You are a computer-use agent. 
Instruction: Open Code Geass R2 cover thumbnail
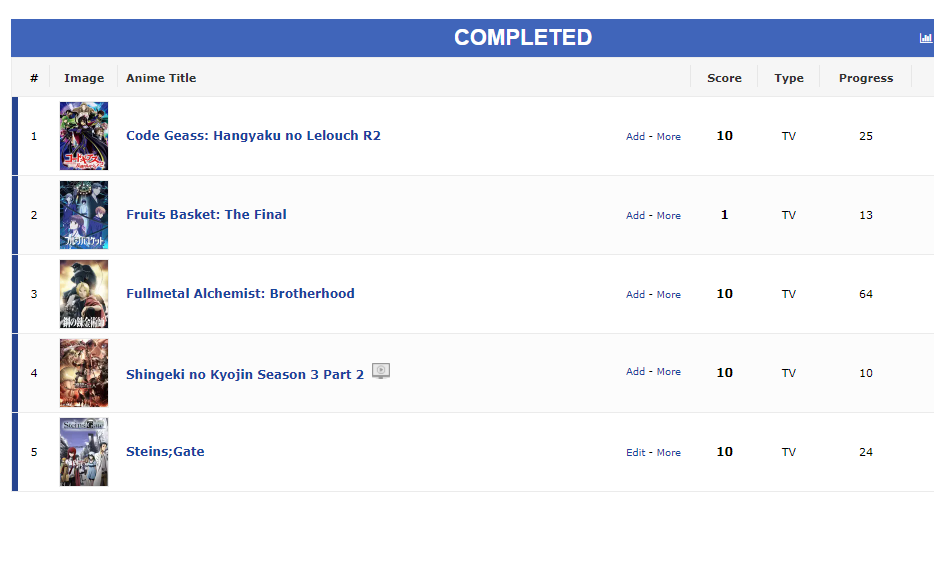coord(84,136)
